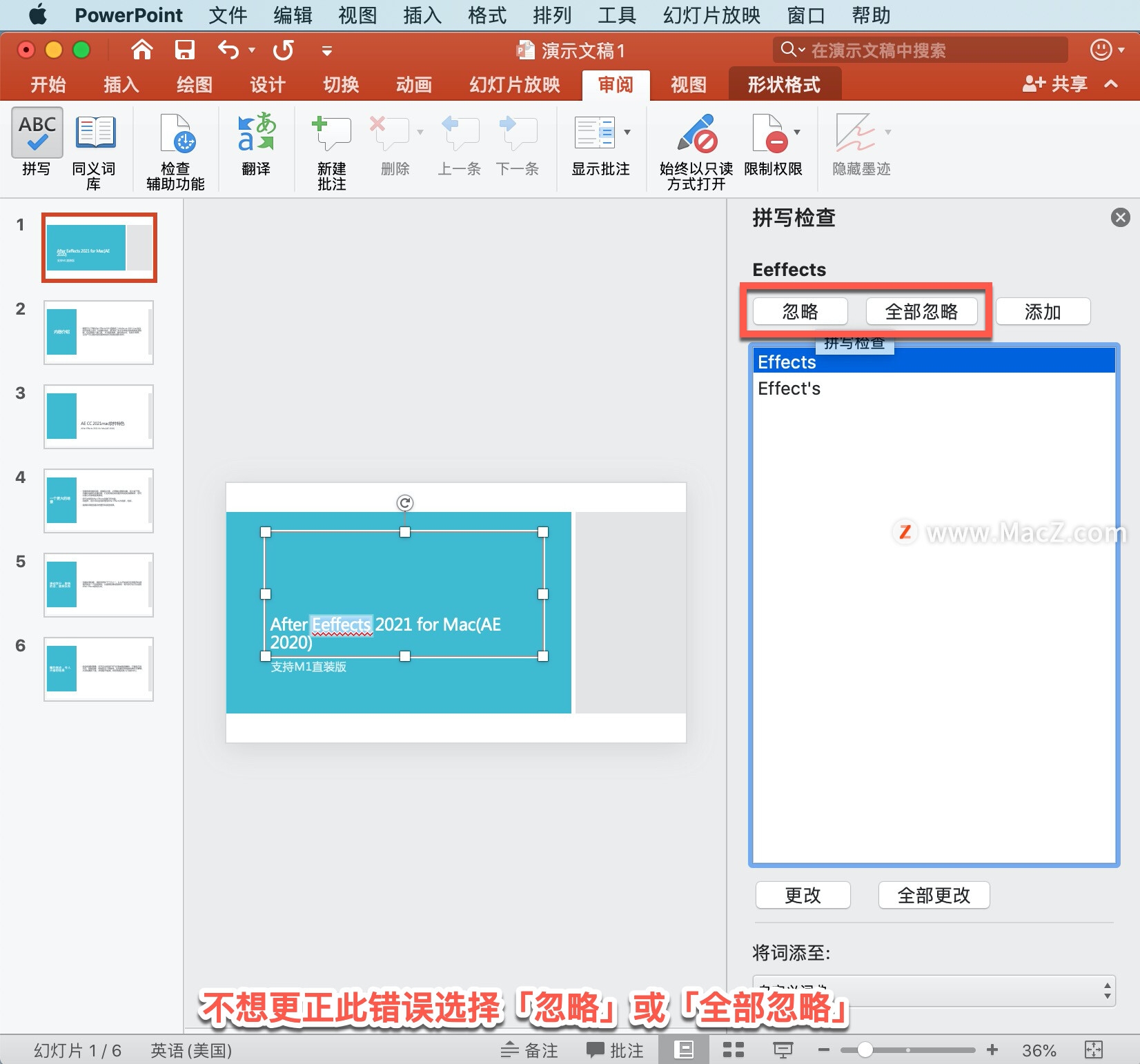Open the 幻灯片放映 menu in menu bar
1140x1064 pixels.
click(711, 14)
